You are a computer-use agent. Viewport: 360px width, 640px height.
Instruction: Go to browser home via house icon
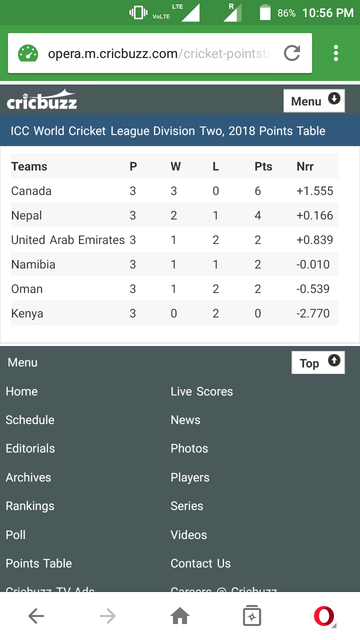coord(180,616)
